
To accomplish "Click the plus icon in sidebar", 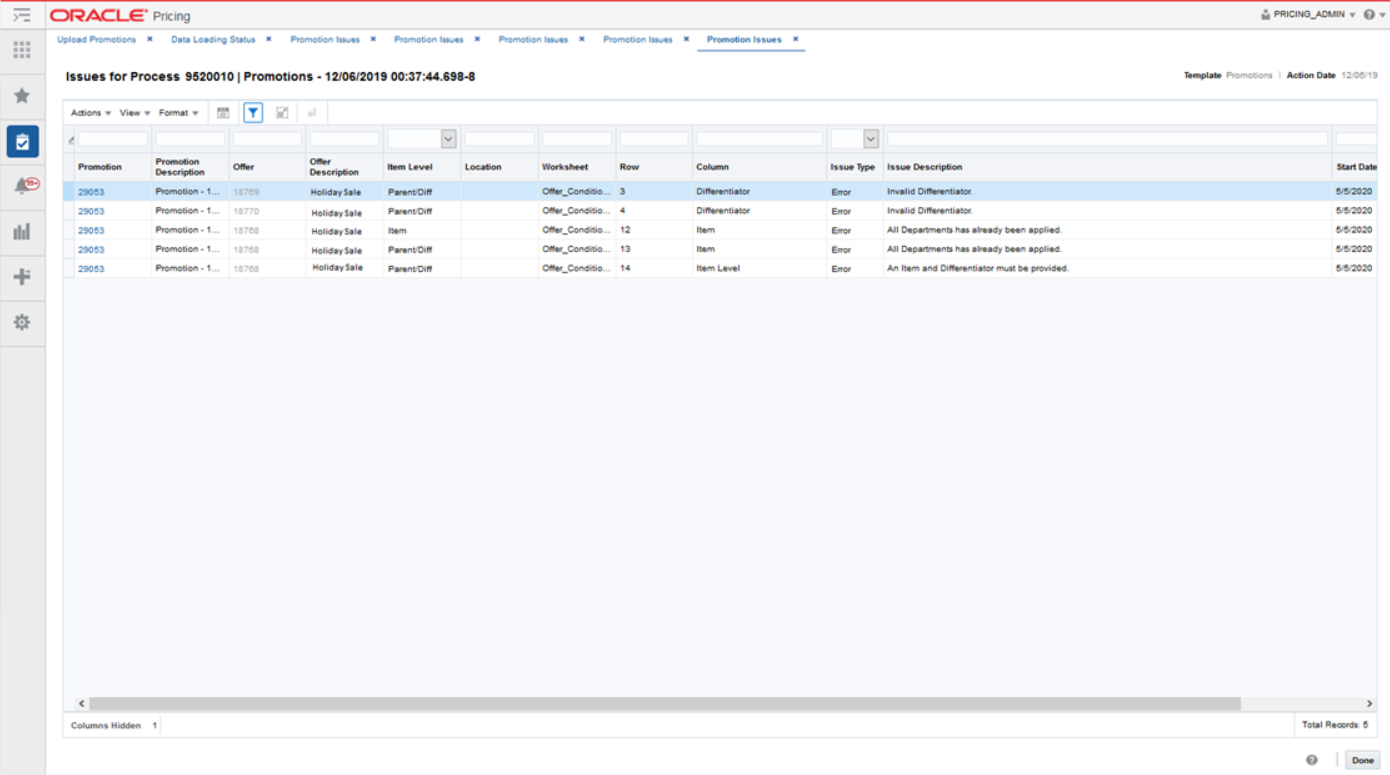I will [x=22, y=277].
